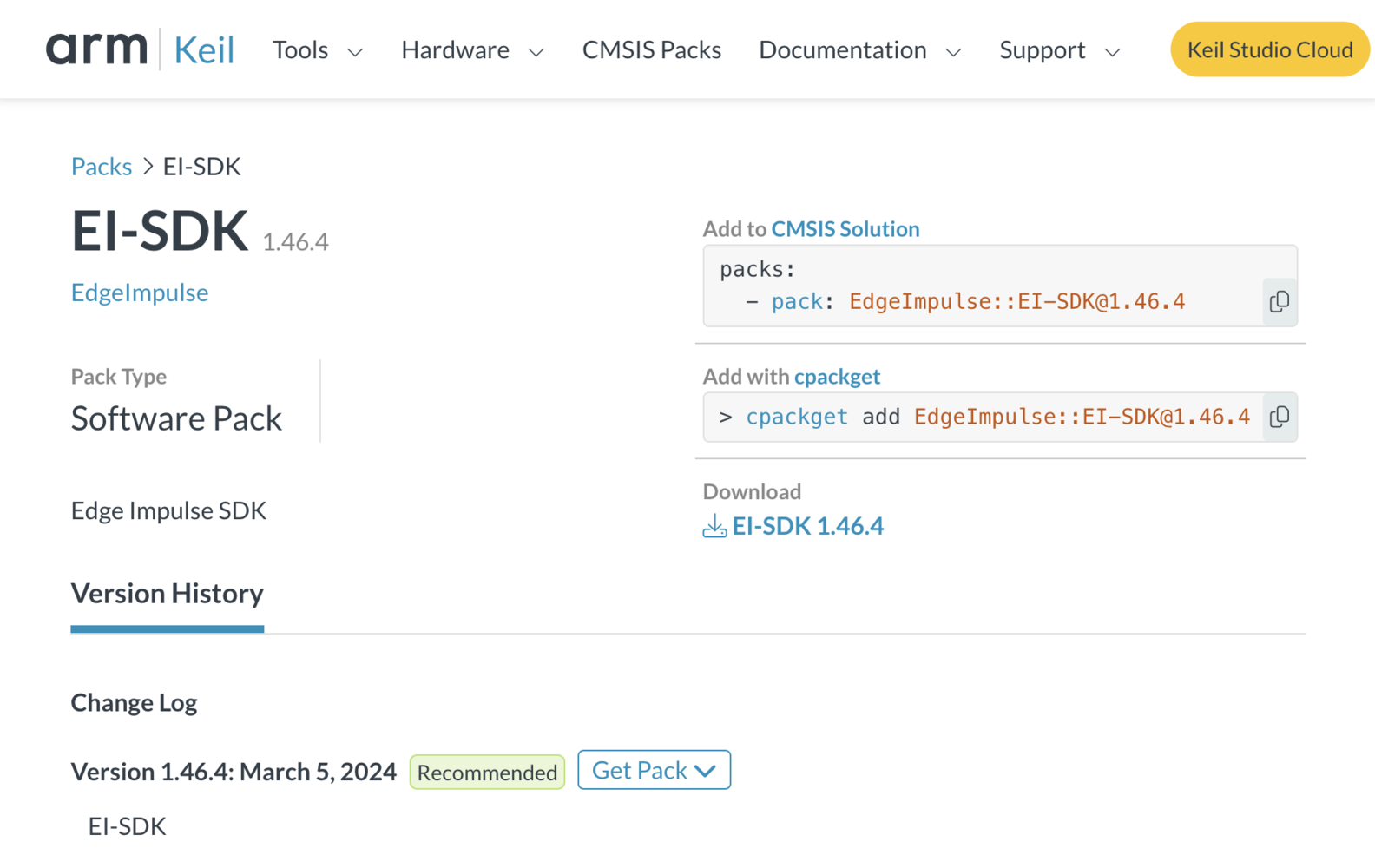This screenshot has height=868, width=1375.
Task: Open the EdgeImpulse vendor link
Action: click(140, 293)
